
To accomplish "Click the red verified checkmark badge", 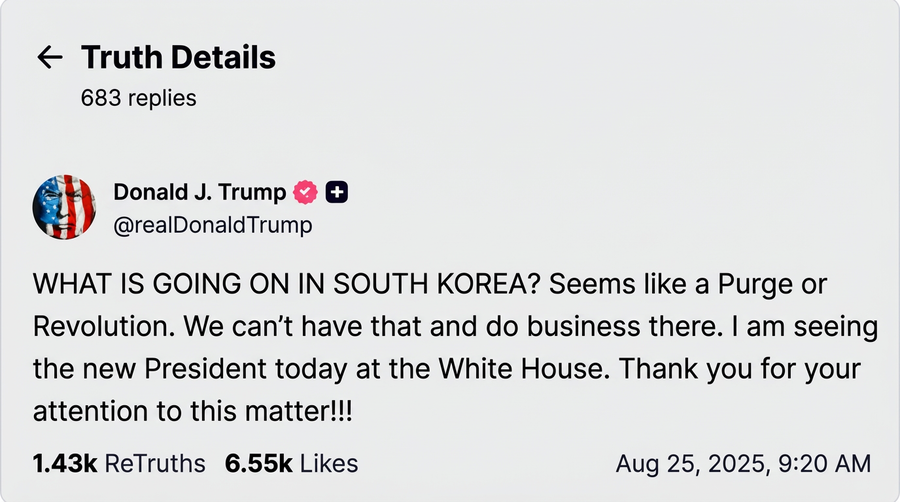I will pyautogui.click(x=305, y=192).
